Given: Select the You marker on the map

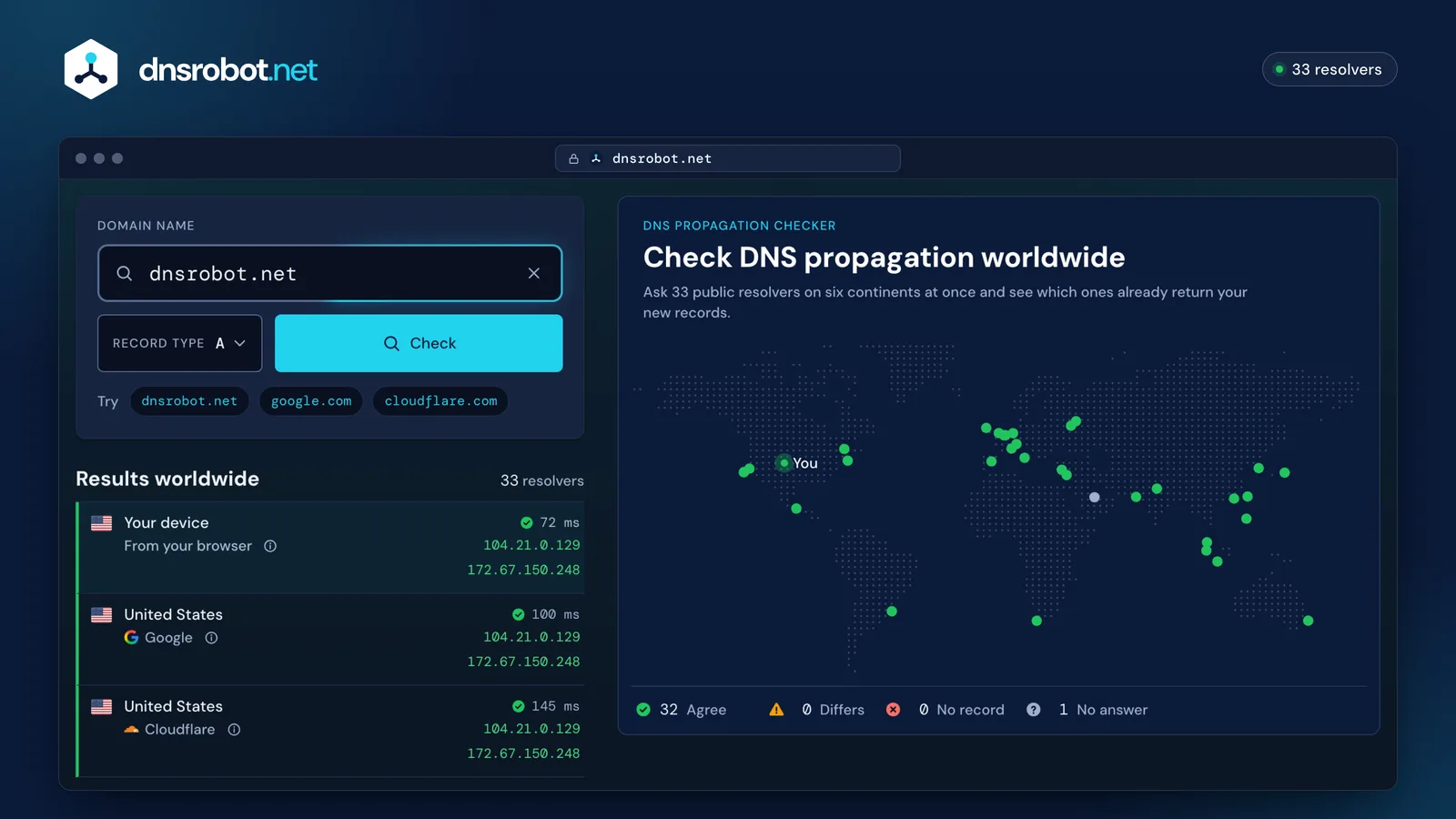Looking at the screenshot, I should click(x=784, y=463).
